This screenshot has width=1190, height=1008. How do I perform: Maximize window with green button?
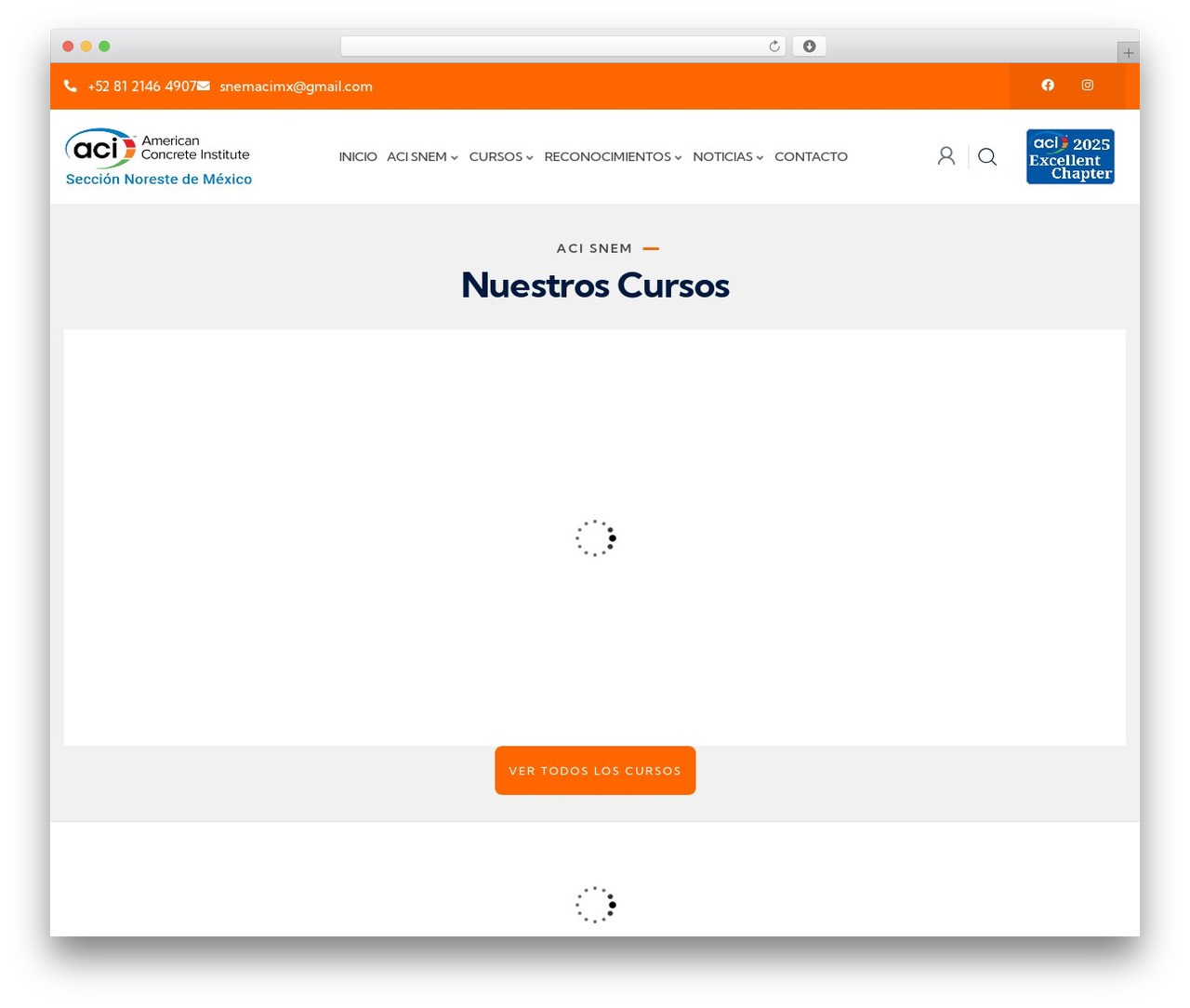[104, 46]
